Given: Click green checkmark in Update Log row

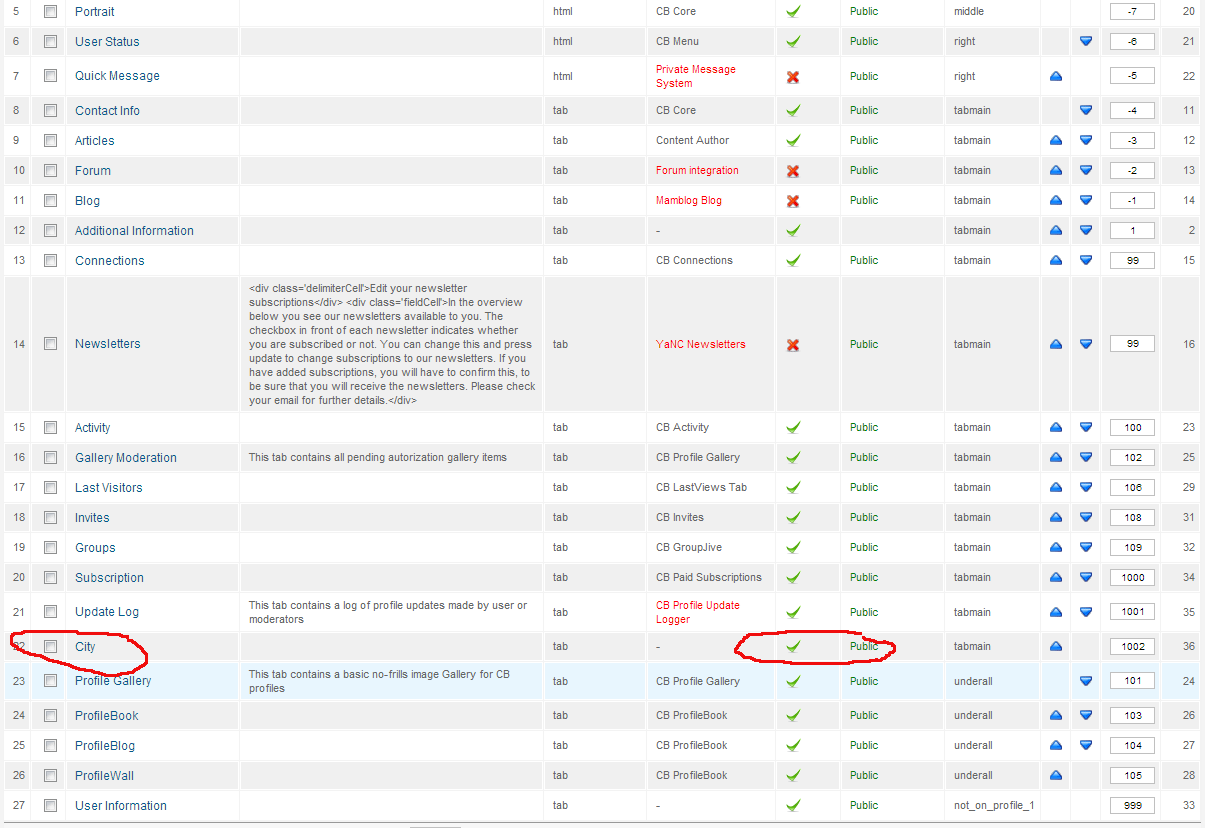Looking at the screenshot, I should pos(793,612).
